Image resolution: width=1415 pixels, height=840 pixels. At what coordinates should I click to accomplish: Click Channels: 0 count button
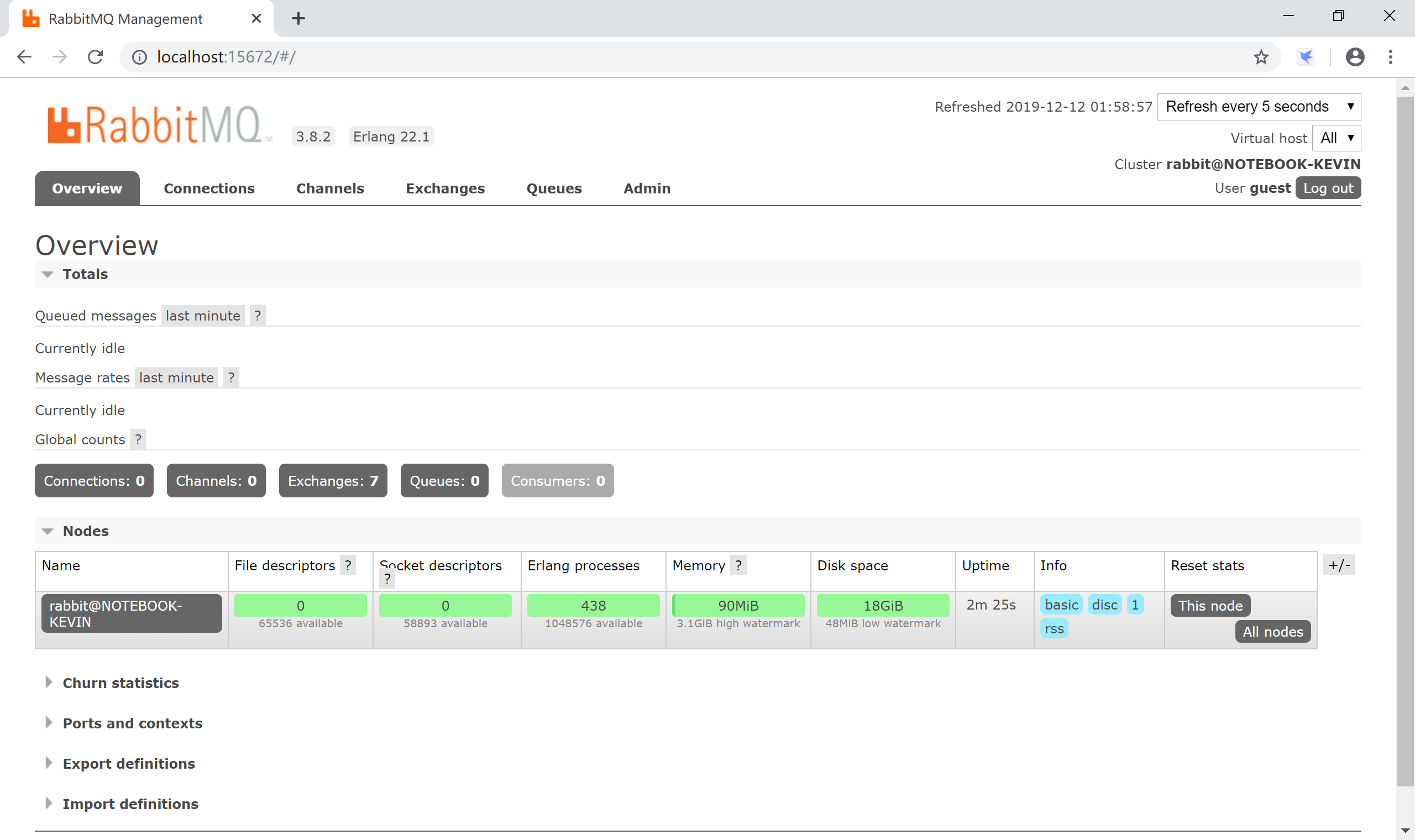[x=216, y=481]
